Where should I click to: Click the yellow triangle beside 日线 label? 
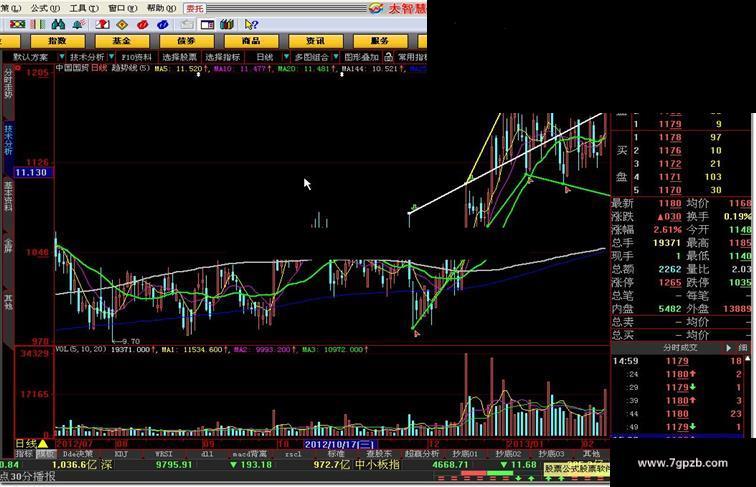coord(42,443)
